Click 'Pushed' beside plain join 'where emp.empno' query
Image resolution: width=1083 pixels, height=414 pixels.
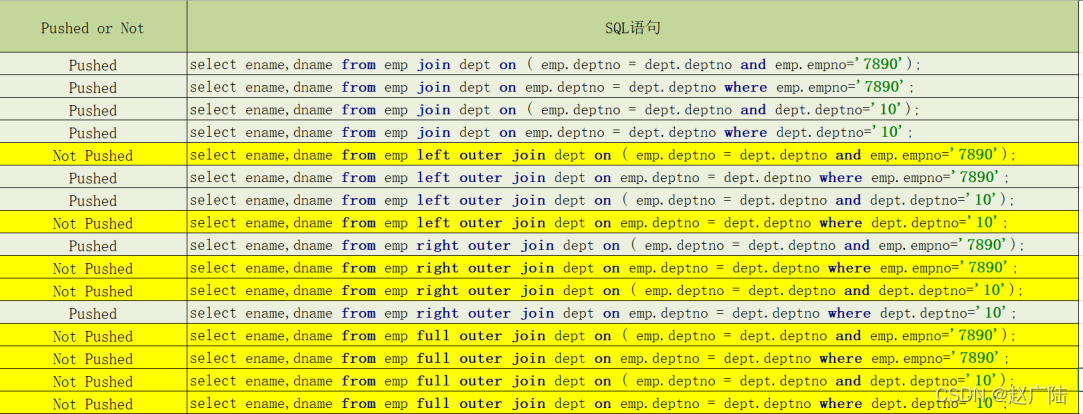pyautogui.click(x=93, y=88)
